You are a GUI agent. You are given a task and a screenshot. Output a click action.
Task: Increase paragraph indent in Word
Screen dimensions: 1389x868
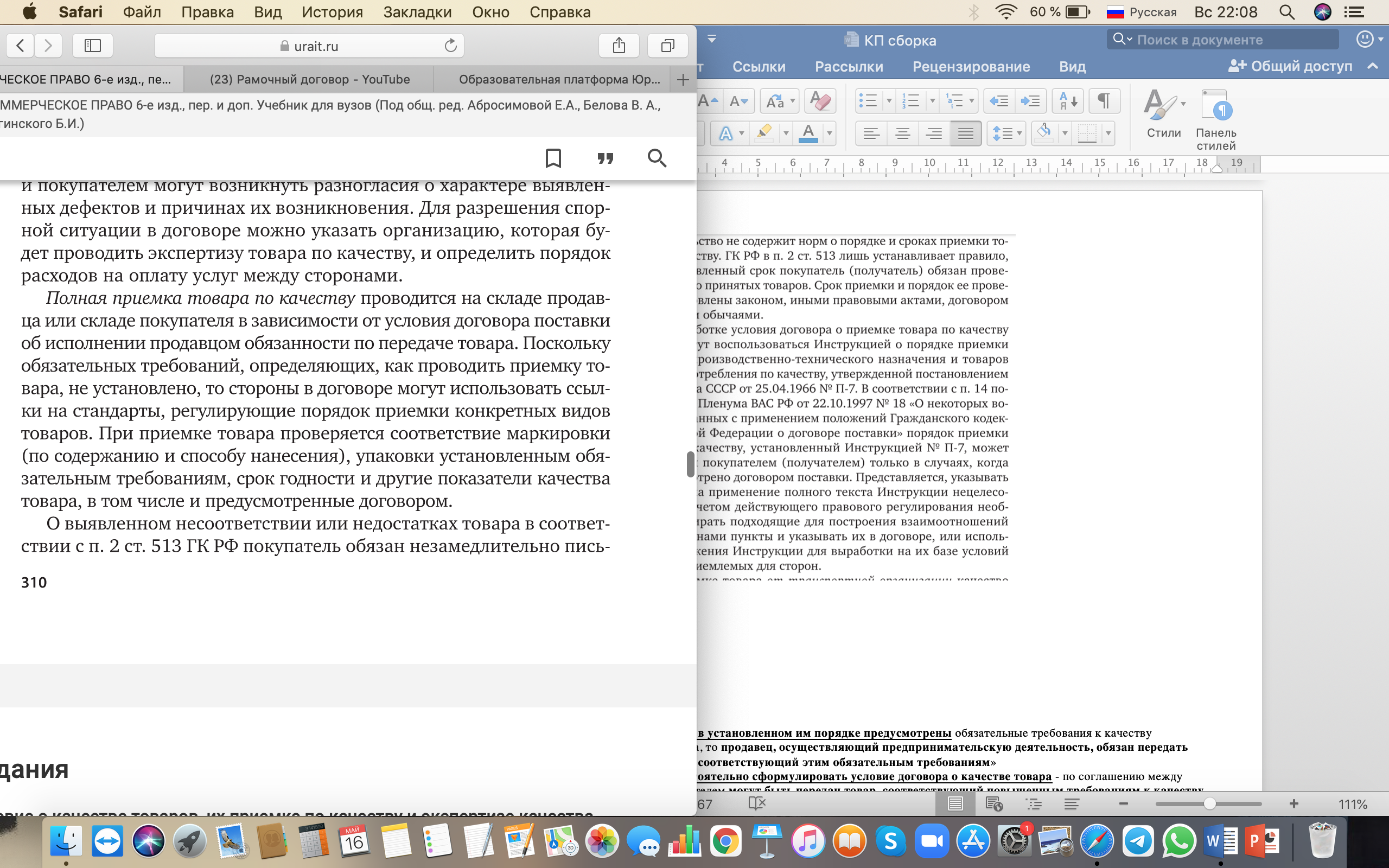[1031, 101]
